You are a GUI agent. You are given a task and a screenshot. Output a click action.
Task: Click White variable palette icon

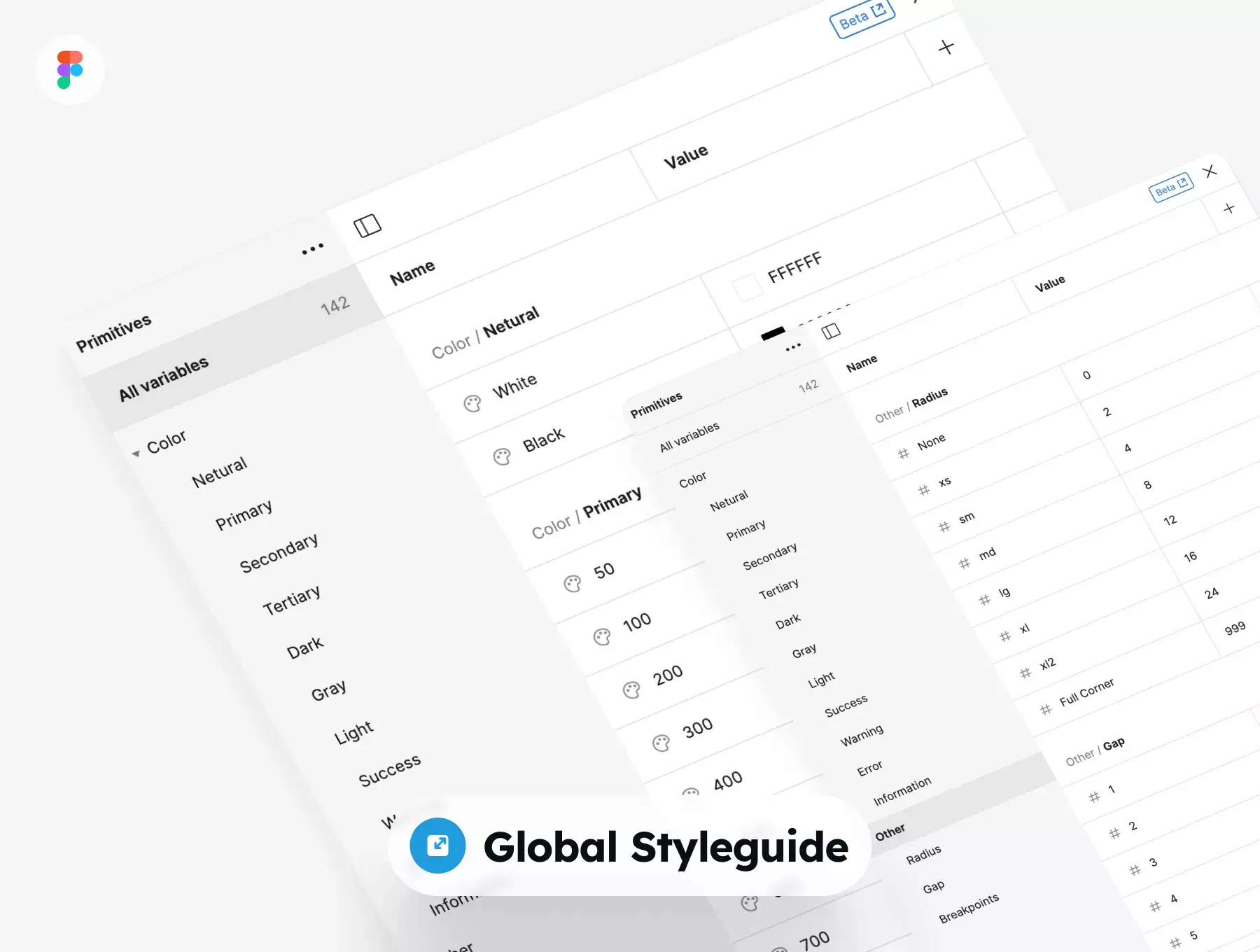(472, 404)
